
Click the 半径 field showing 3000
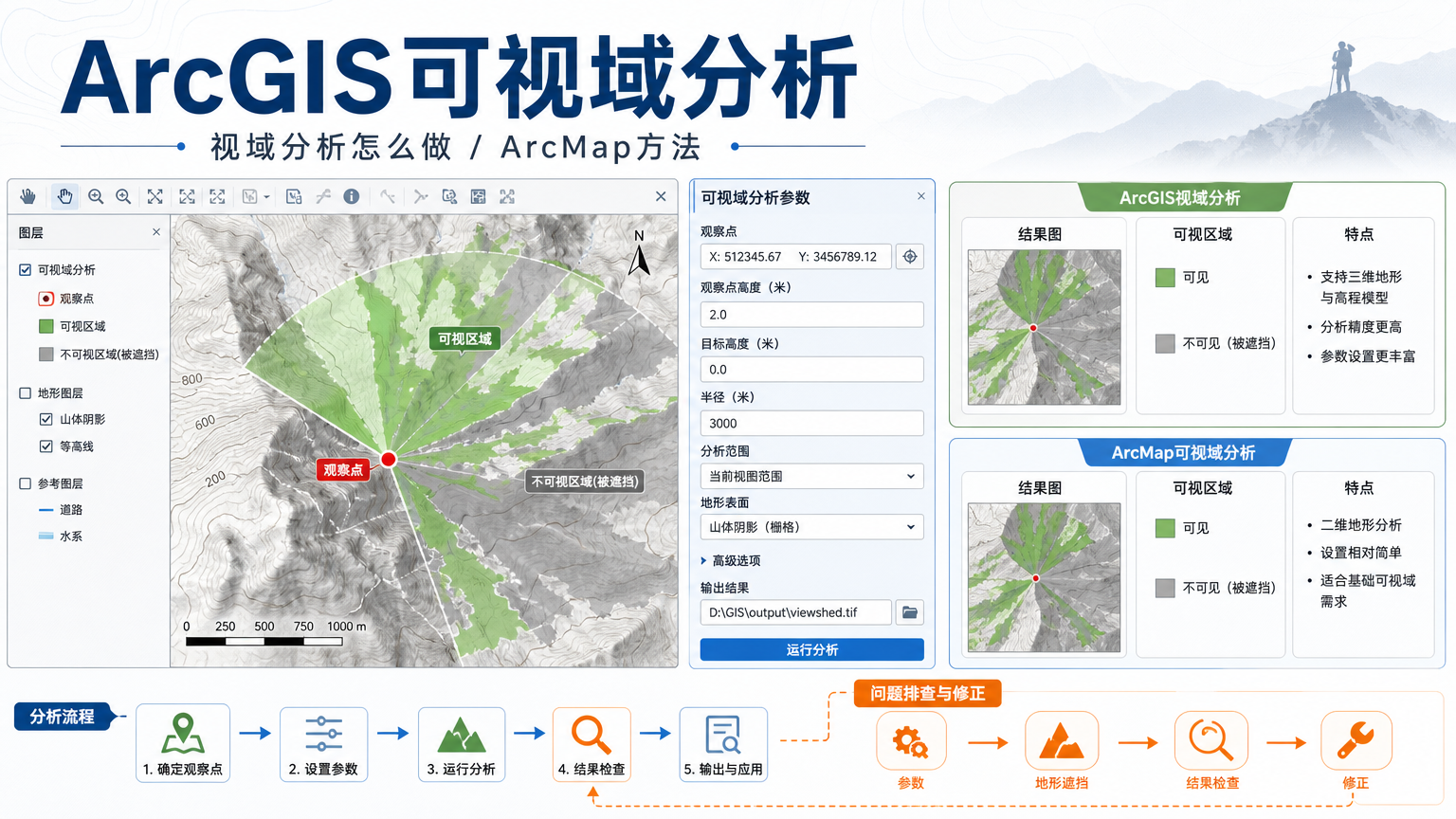pos(811,424)
